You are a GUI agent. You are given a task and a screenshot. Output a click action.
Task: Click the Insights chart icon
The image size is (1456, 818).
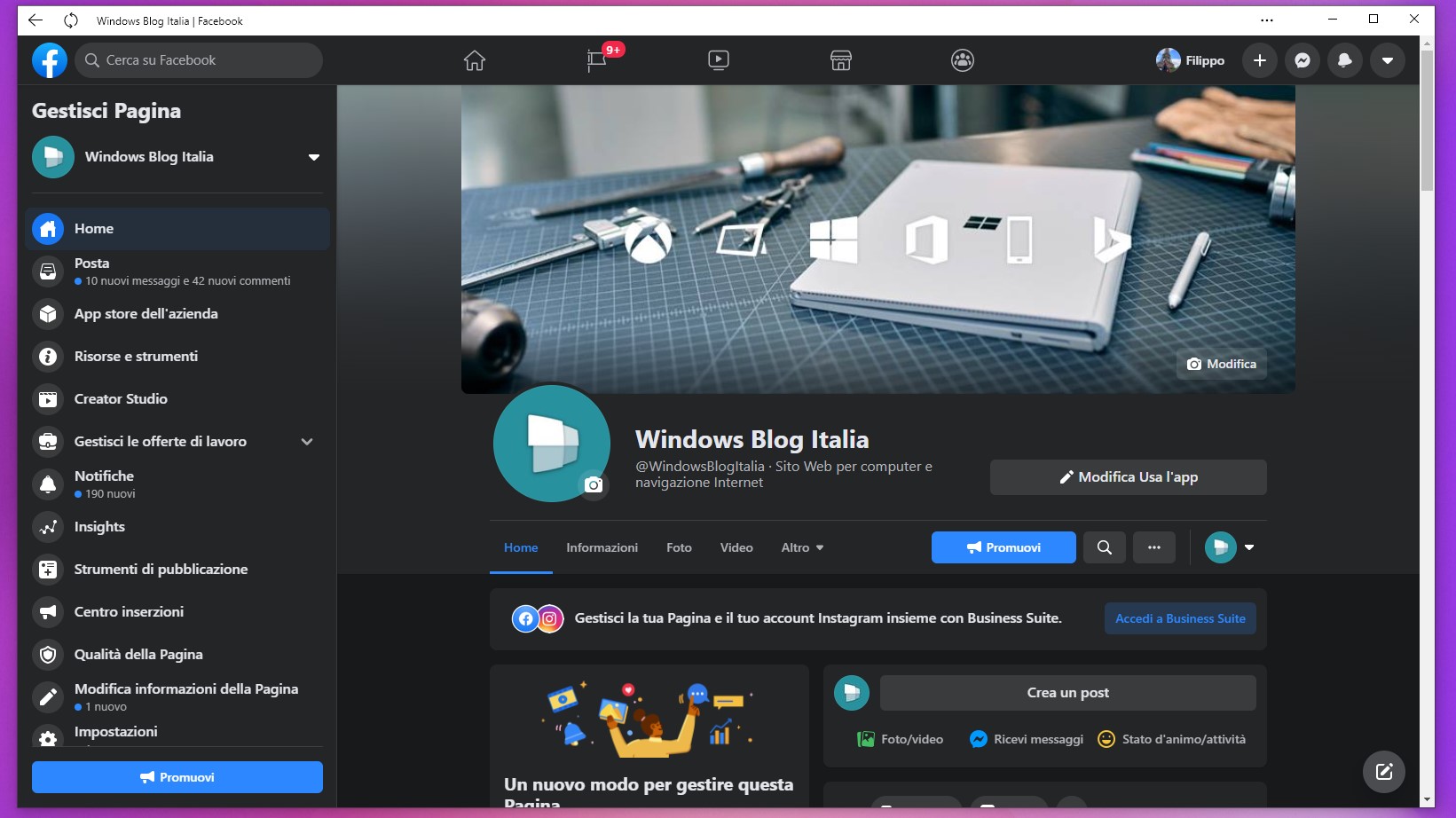[x=48, y=527]
